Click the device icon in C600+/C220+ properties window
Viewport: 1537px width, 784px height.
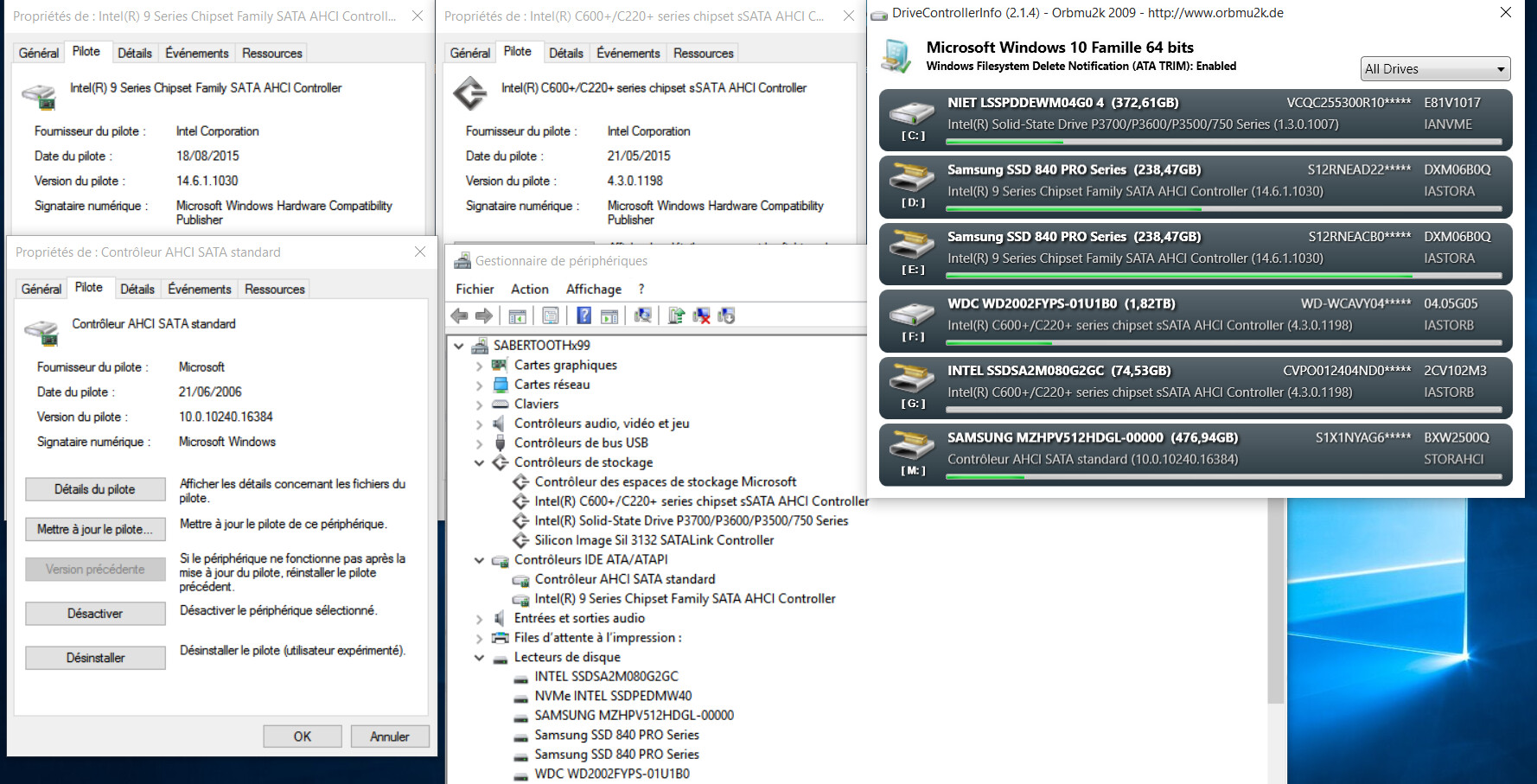pos(470,93)
